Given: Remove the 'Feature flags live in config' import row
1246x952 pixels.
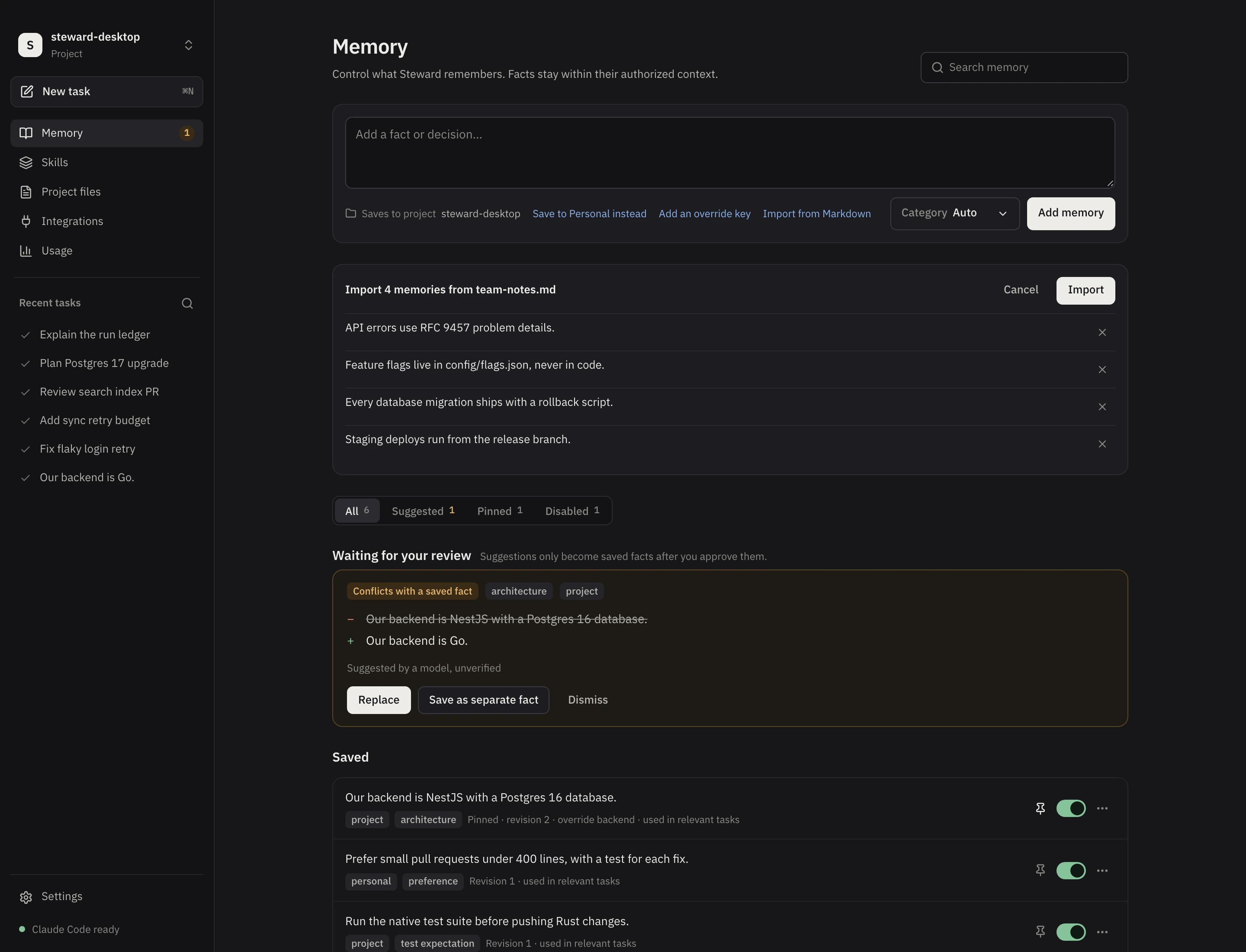Looking at the screenshot, I should coord(1101,370).
